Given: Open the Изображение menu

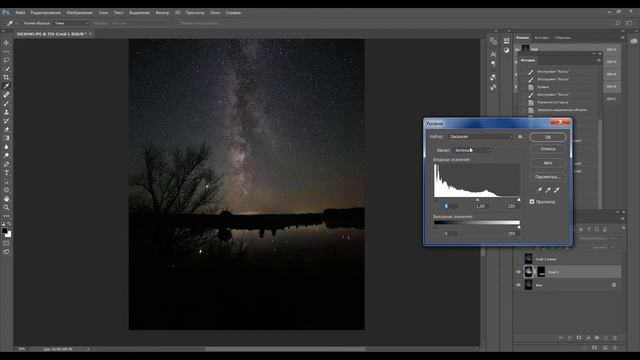Looking at the screenshot, I should pos(80,13).
